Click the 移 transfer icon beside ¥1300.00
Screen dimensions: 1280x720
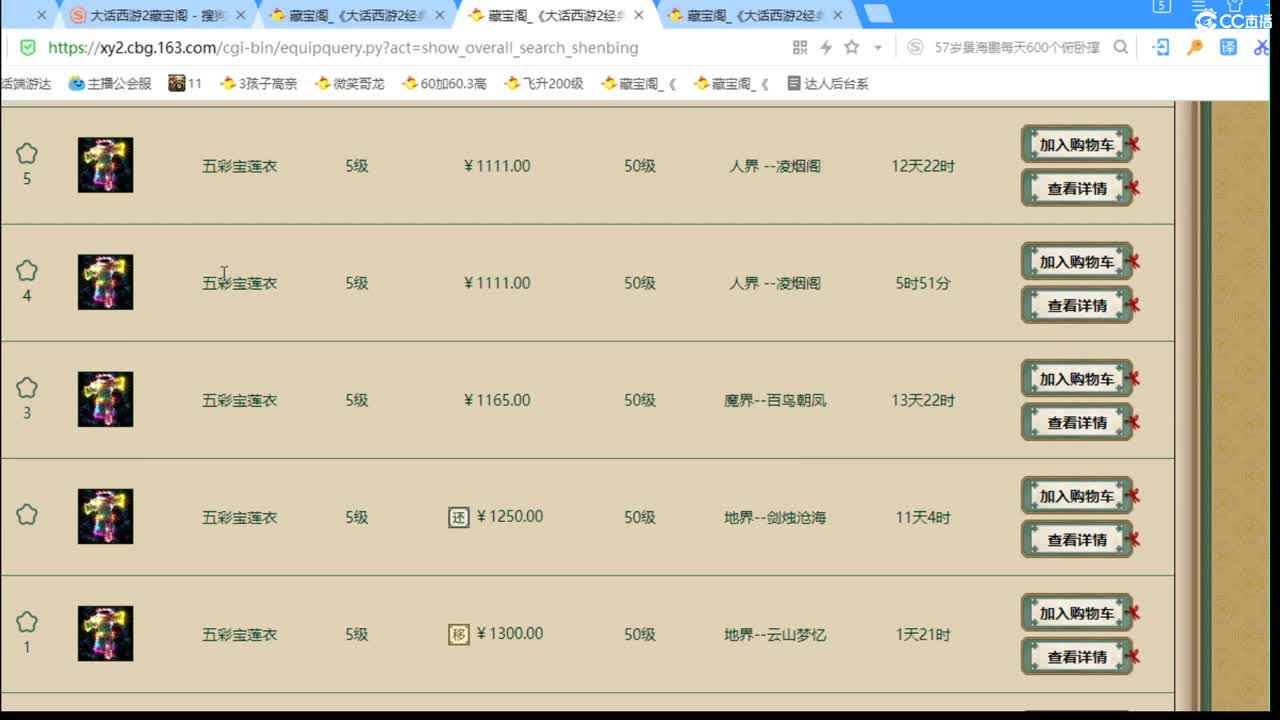pyautogui.click(x=459, y=634)
